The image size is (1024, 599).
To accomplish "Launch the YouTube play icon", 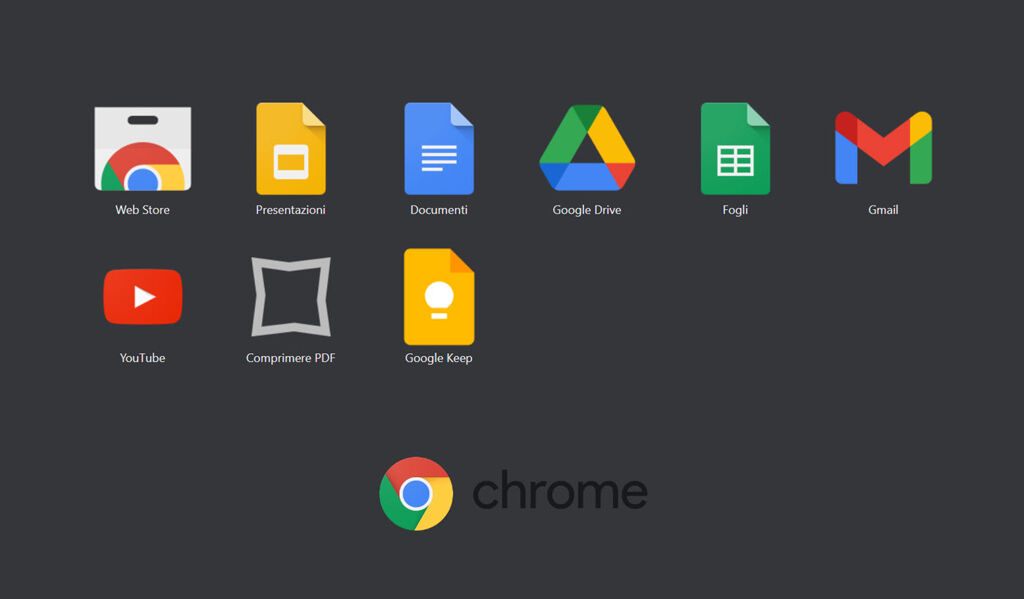I will point(143,297).
